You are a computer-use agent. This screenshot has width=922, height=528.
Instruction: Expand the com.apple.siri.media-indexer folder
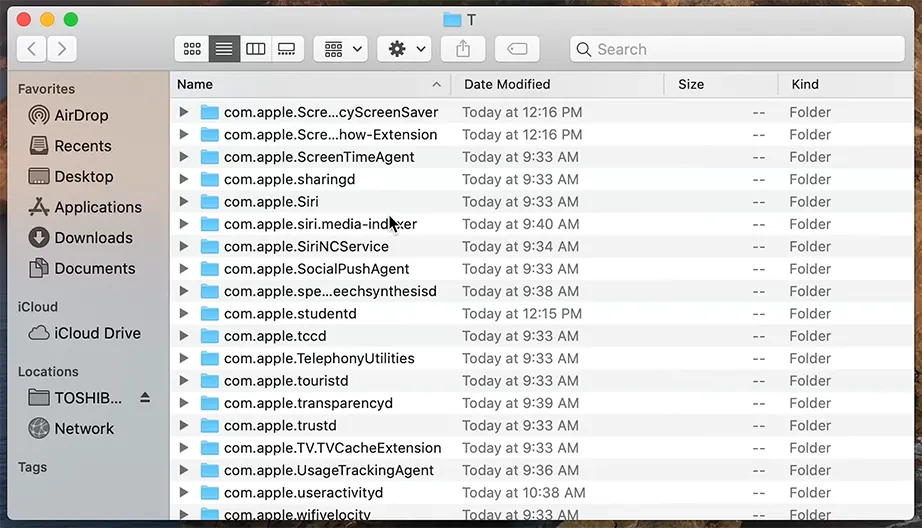183,223
